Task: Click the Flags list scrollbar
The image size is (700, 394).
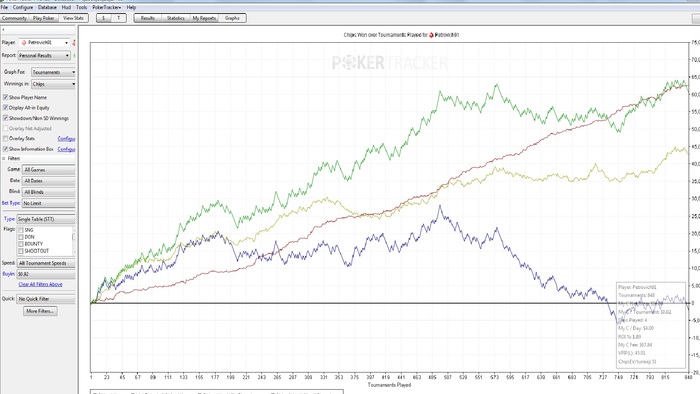Action: [x=74, y=241]
